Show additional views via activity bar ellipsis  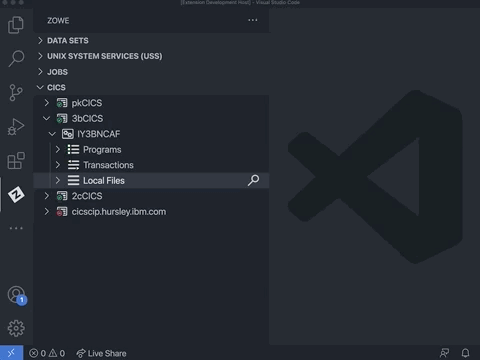tap(16, 228)
